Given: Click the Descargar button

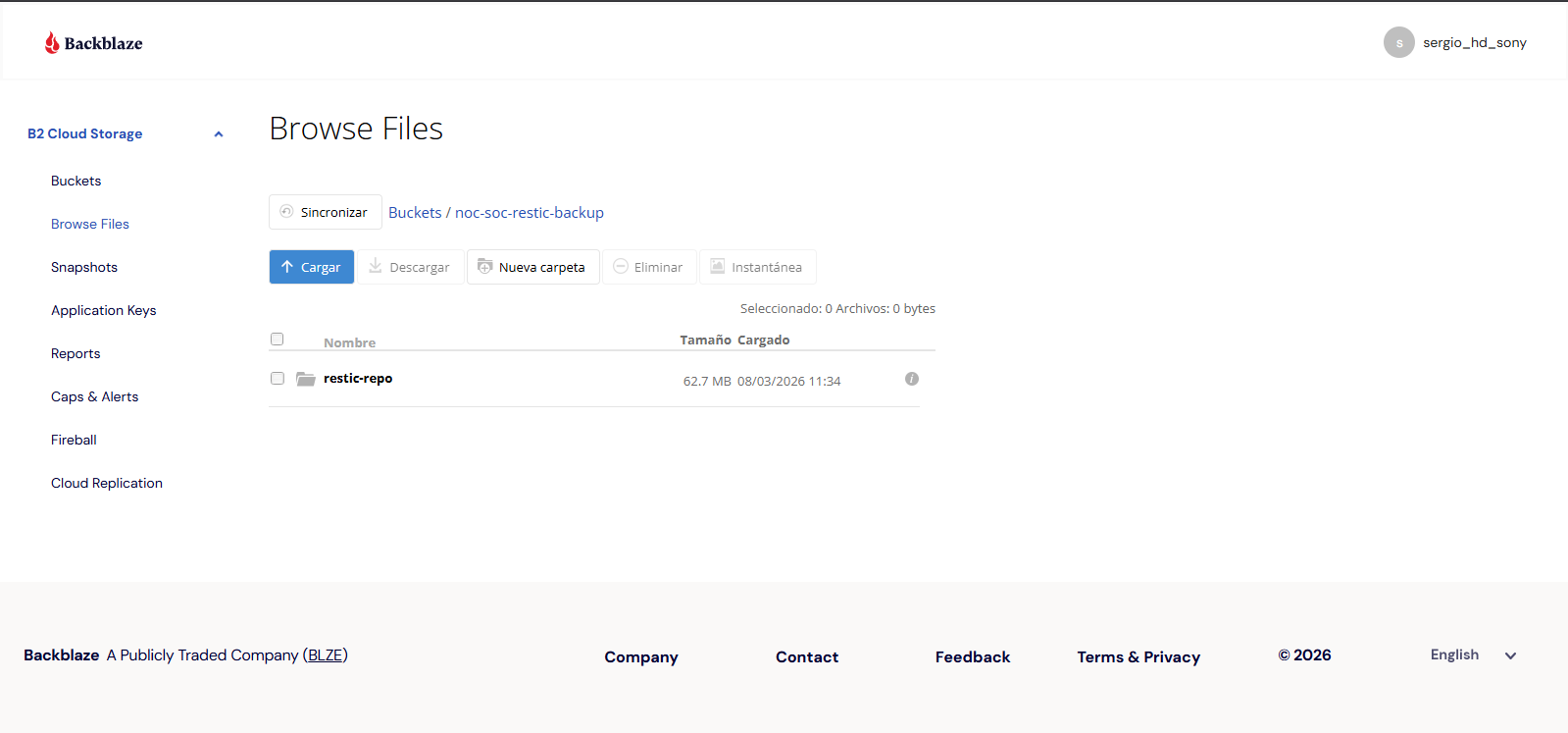Looking at the screenshot, I should (411, 267).
